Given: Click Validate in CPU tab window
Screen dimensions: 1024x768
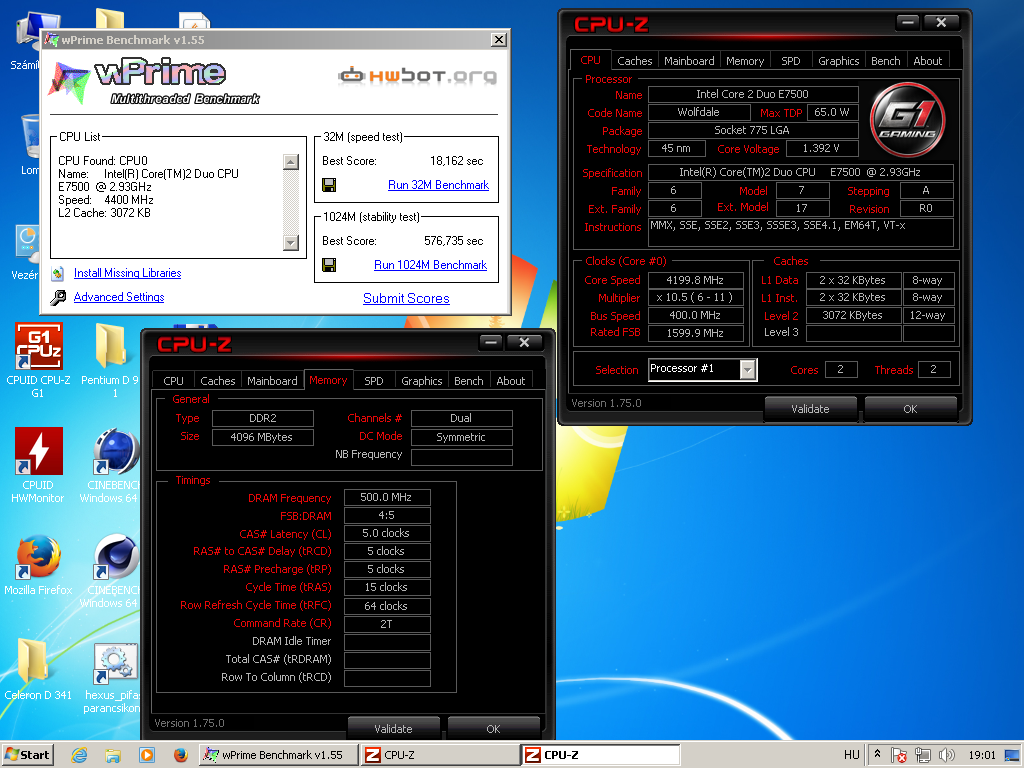Looking at the screenshot, I should (x=810, y=409).
